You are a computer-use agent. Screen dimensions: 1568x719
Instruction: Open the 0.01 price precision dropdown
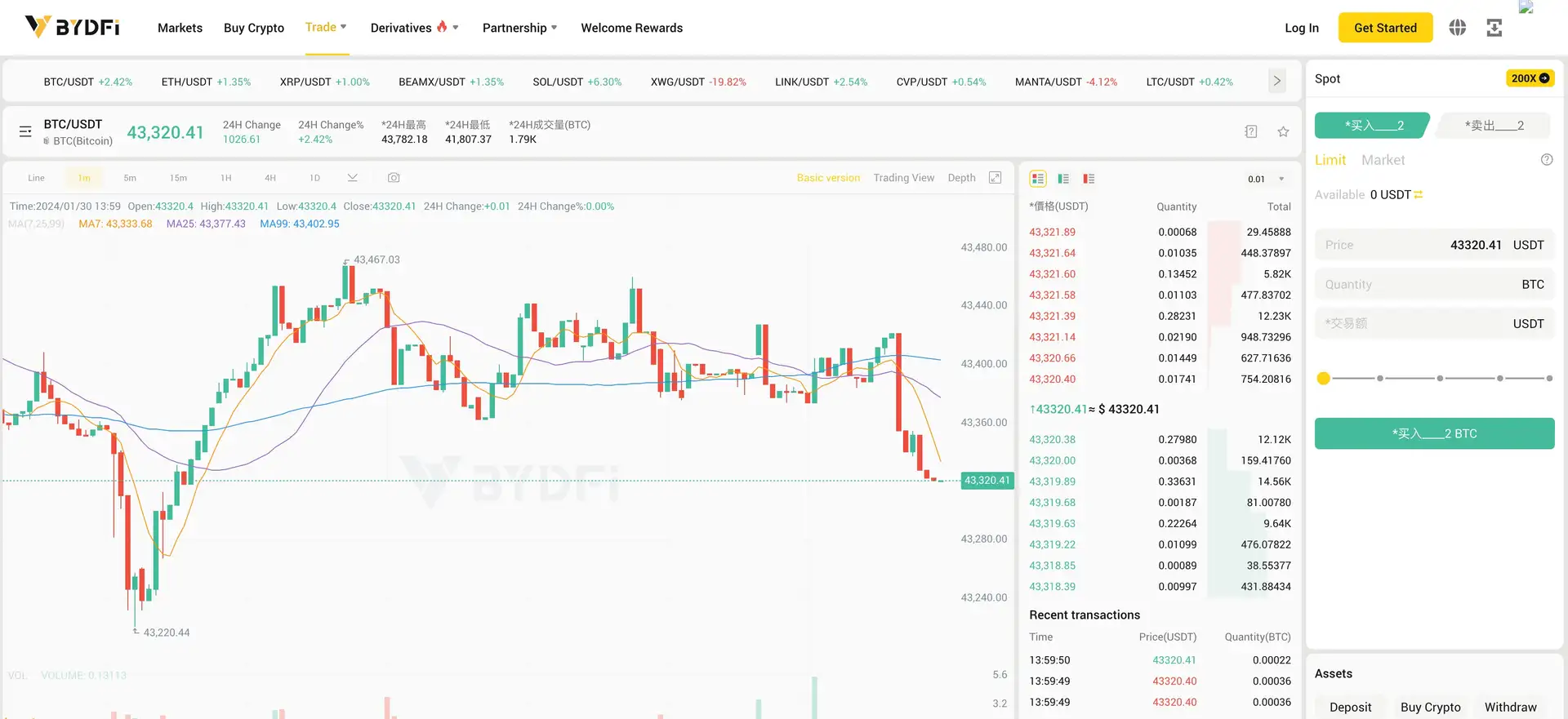point(1266,179)
